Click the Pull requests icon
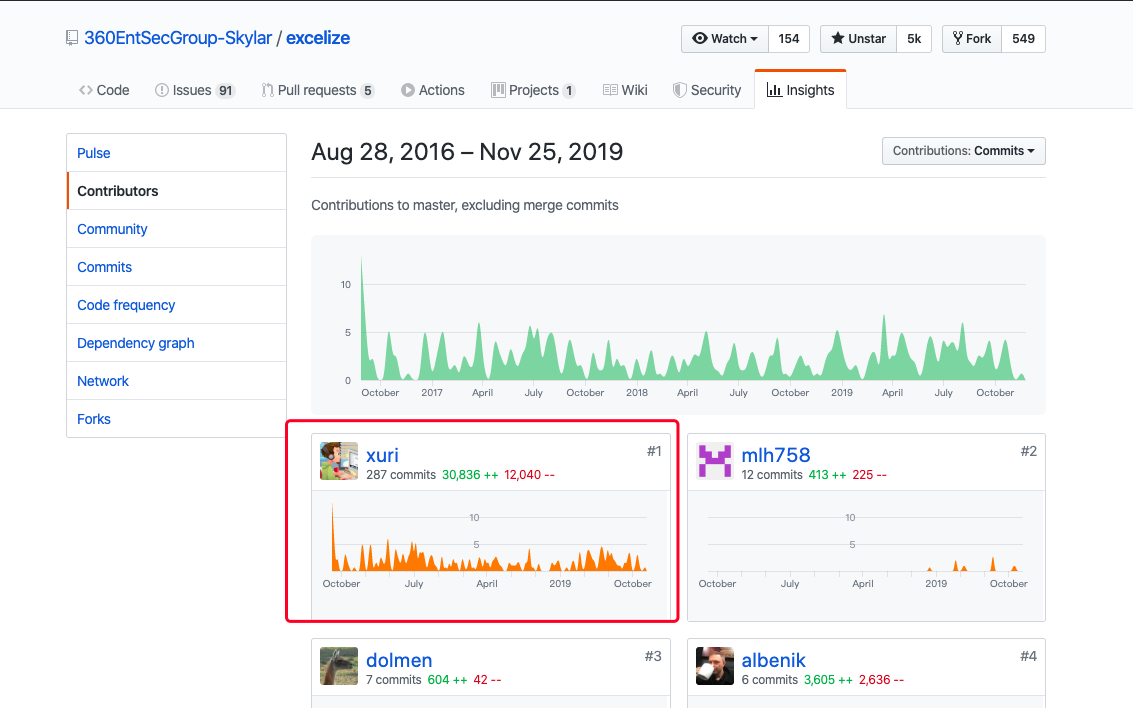This screenshot has width=1133, height=708. point(267,90)
